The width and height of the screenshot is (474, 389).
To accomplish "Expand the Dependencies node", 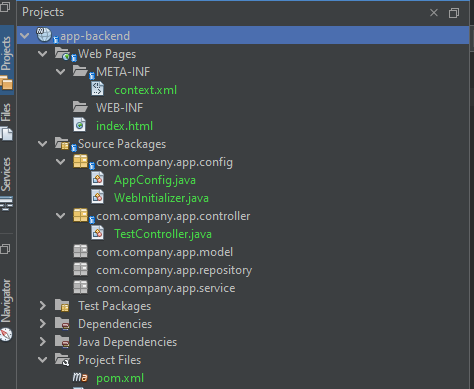I will coord(43,323).
